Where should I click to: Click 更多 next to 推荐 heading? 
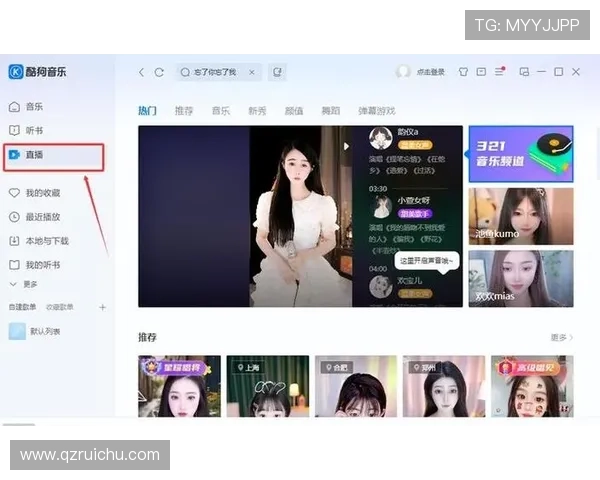click(x=561, y=338)
